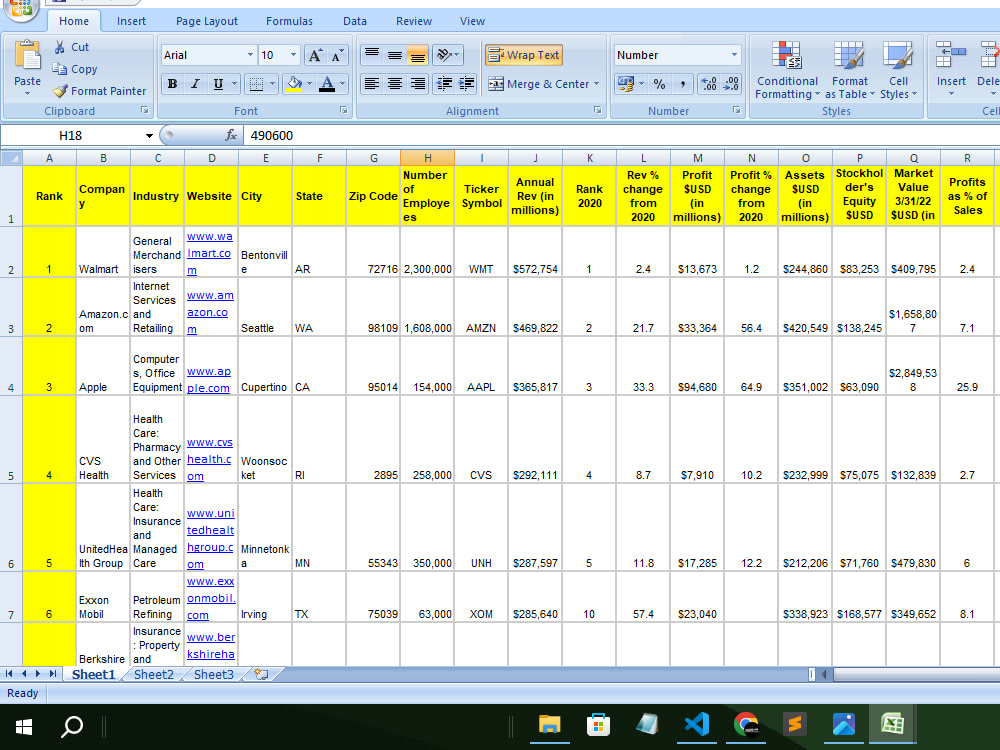
Task: Click the Merge & Center button
Action: pyautogui.click(x=538, y=84)
